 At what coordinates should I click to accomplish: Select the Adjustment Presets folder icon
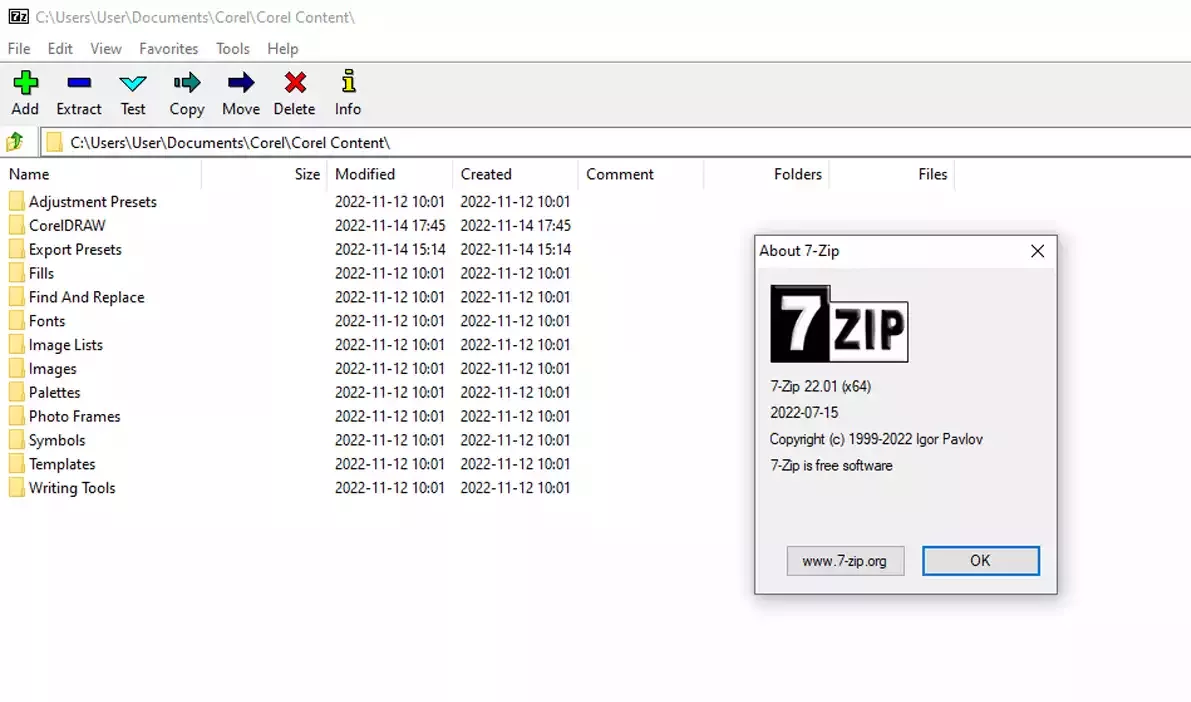pos(17,201)
